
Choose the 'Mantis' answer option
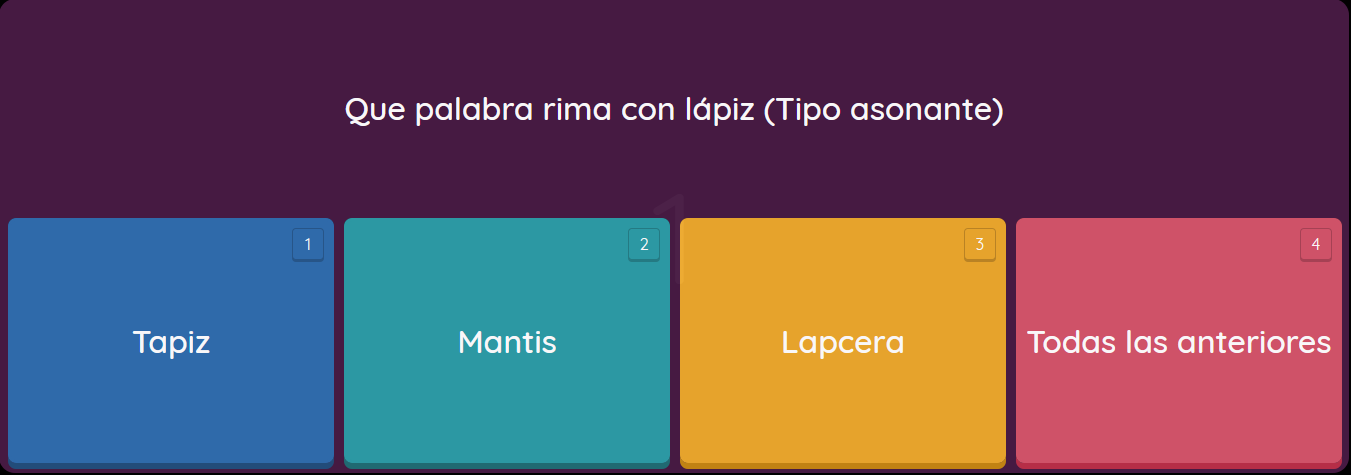point(507,342)
